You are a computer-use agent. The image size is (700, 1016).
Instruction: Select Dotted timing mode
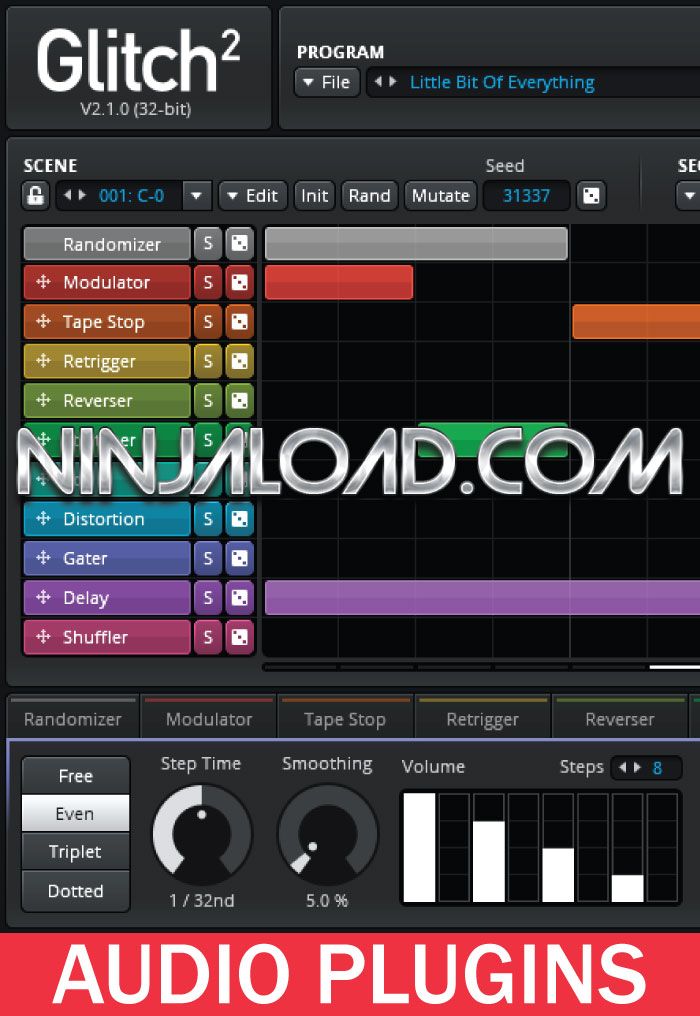click(x=76, y=891)
